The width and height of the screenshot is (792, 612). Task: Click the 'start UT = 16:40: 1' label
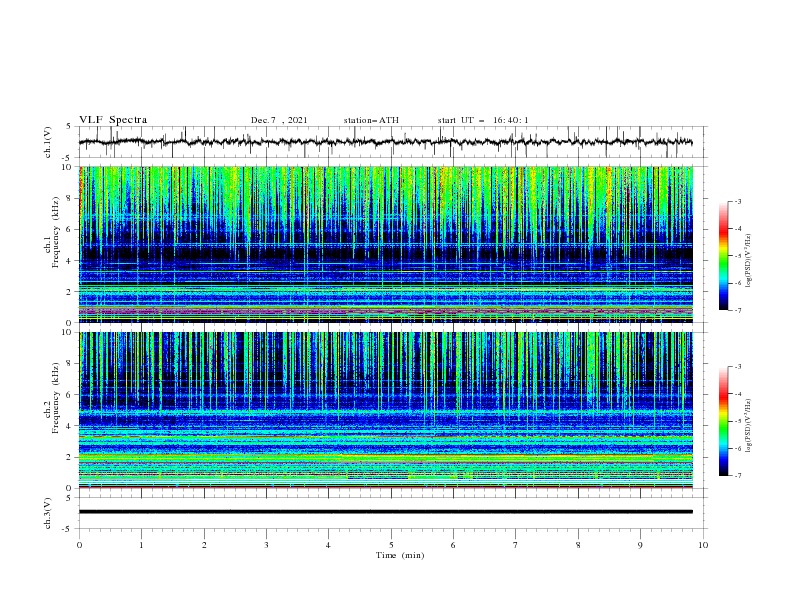[483, 120]
